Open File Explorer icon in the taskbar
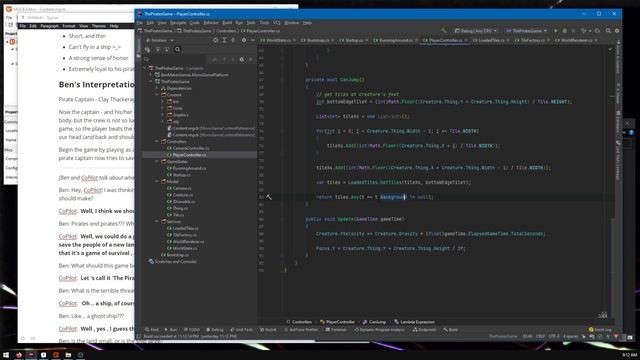Viewport: 640px width, 360px height. (x=68, y=355)
